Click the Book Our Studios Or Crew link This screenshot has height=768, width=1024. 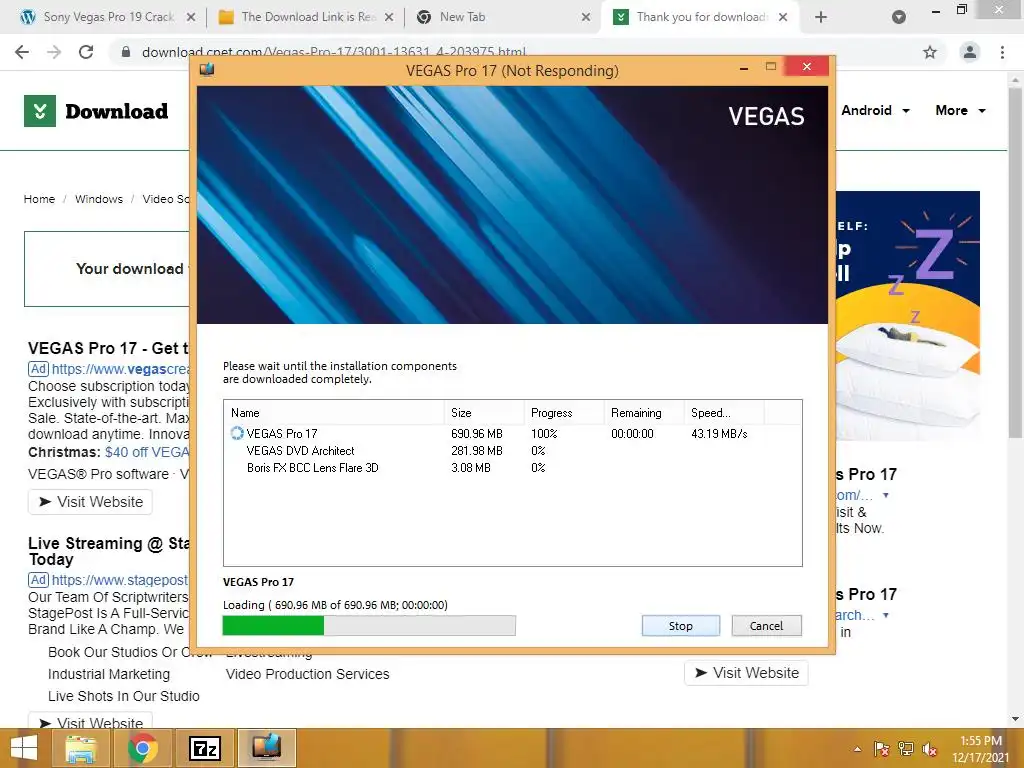pos(129,652)
